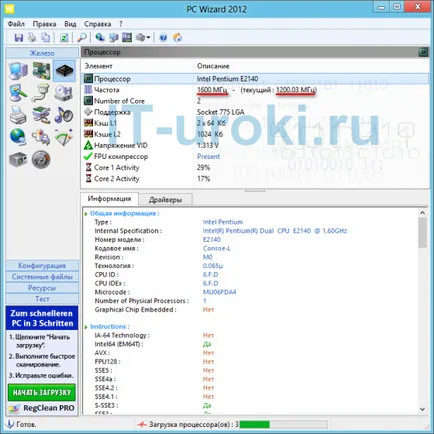Image resolution: width=434 pixels, height=434 pixels.
Task: Select the Multimedia music note sidebar icon
Action: (x=63, y=115)
